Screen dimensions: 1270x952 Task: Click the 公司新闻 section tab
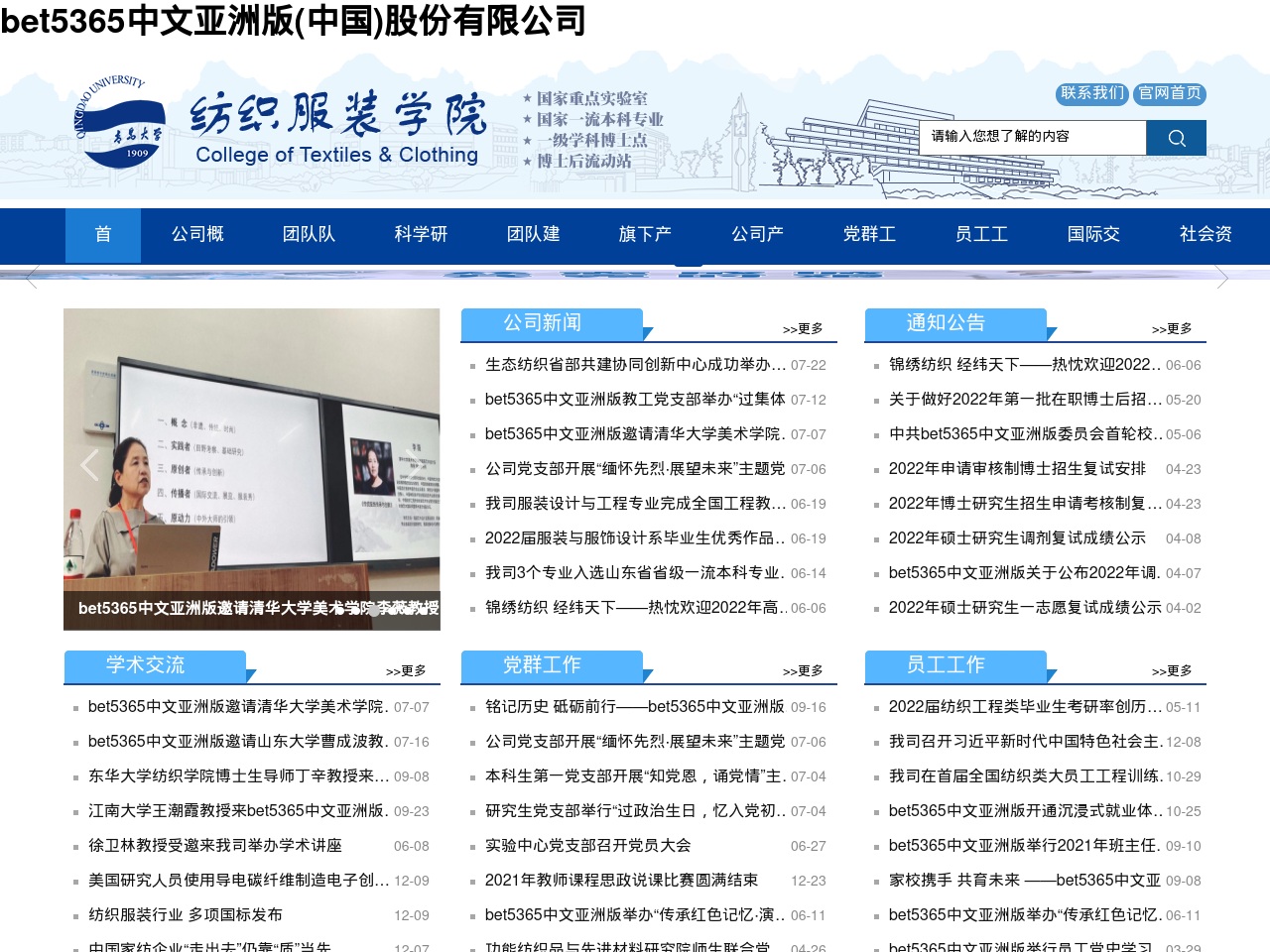click(x=543, y=323)
